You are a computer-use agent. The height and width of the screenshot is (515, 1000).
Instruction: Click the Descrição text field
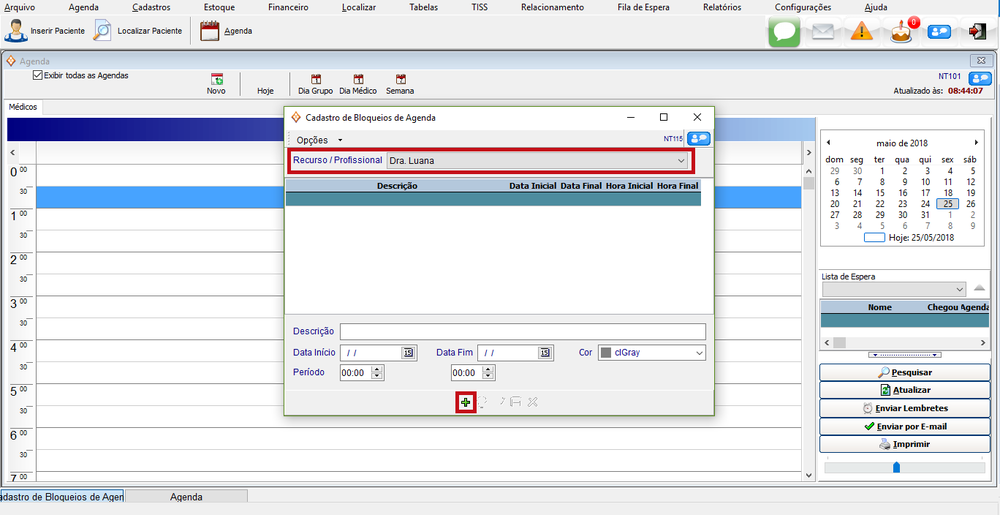[522, 332]
